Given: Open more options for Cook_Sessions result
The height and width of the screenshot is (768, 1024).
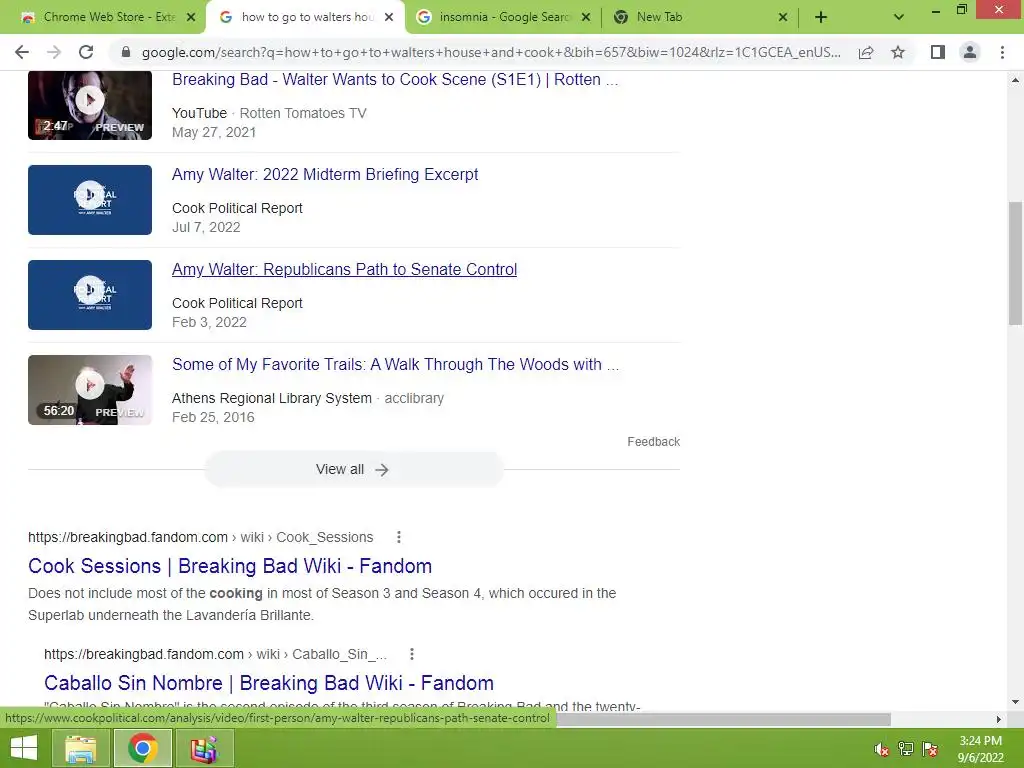Looking at the screenshot, I should coord(398,537).
